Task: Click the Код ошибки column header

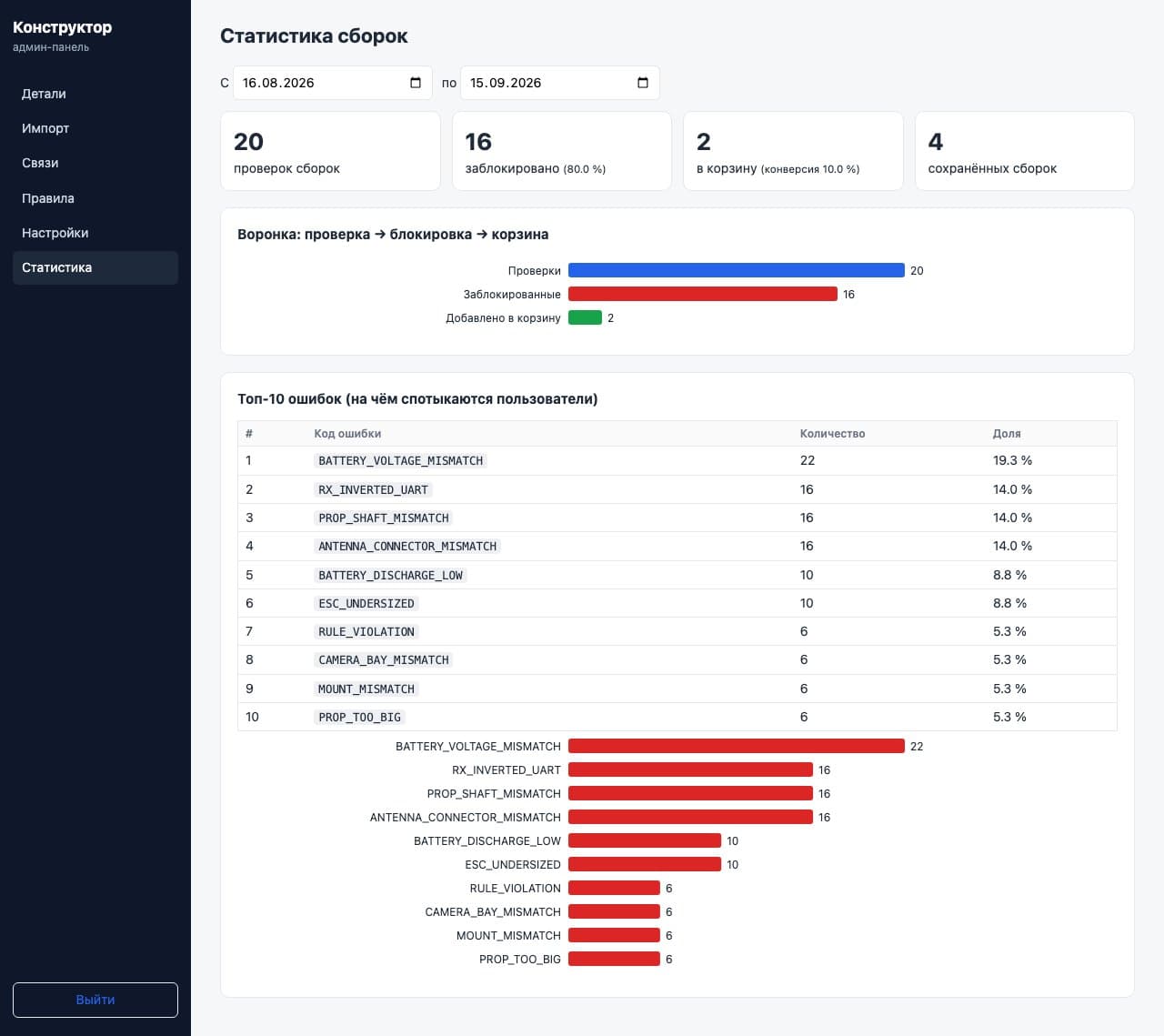Action: (347, 434)
